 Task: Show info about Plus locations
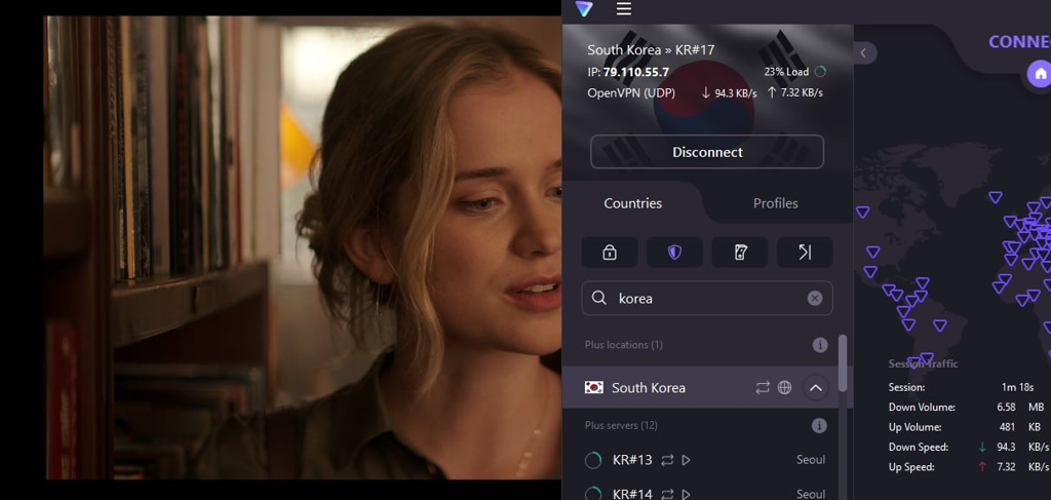click(x=820, y=345)
